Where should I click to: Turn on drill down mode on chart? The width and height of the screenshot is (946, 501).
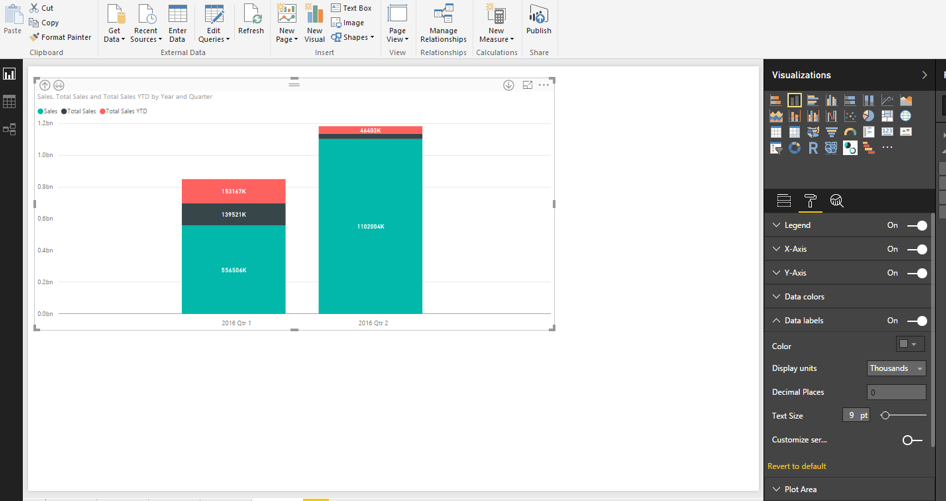click(509, 85)
